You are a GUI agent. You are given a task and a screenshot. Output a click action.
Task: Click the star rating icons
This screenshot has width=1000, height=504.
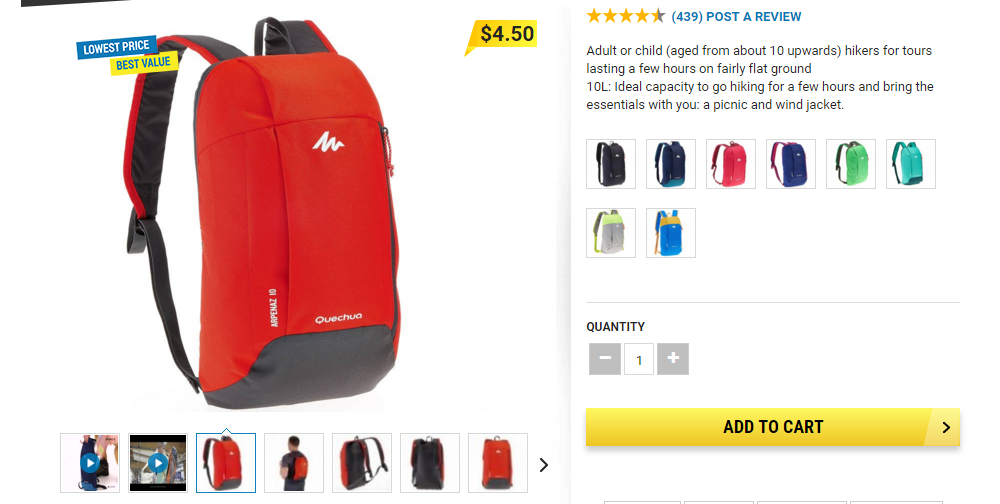[x=626, y=16]
